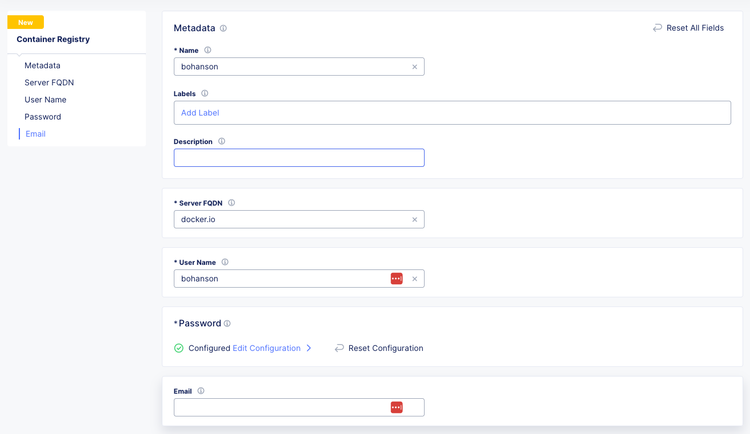The height and width of the screenshot is (434, 750).
Task: Click info icon beside Server FQDN label
Action: [x=231, y=203]
